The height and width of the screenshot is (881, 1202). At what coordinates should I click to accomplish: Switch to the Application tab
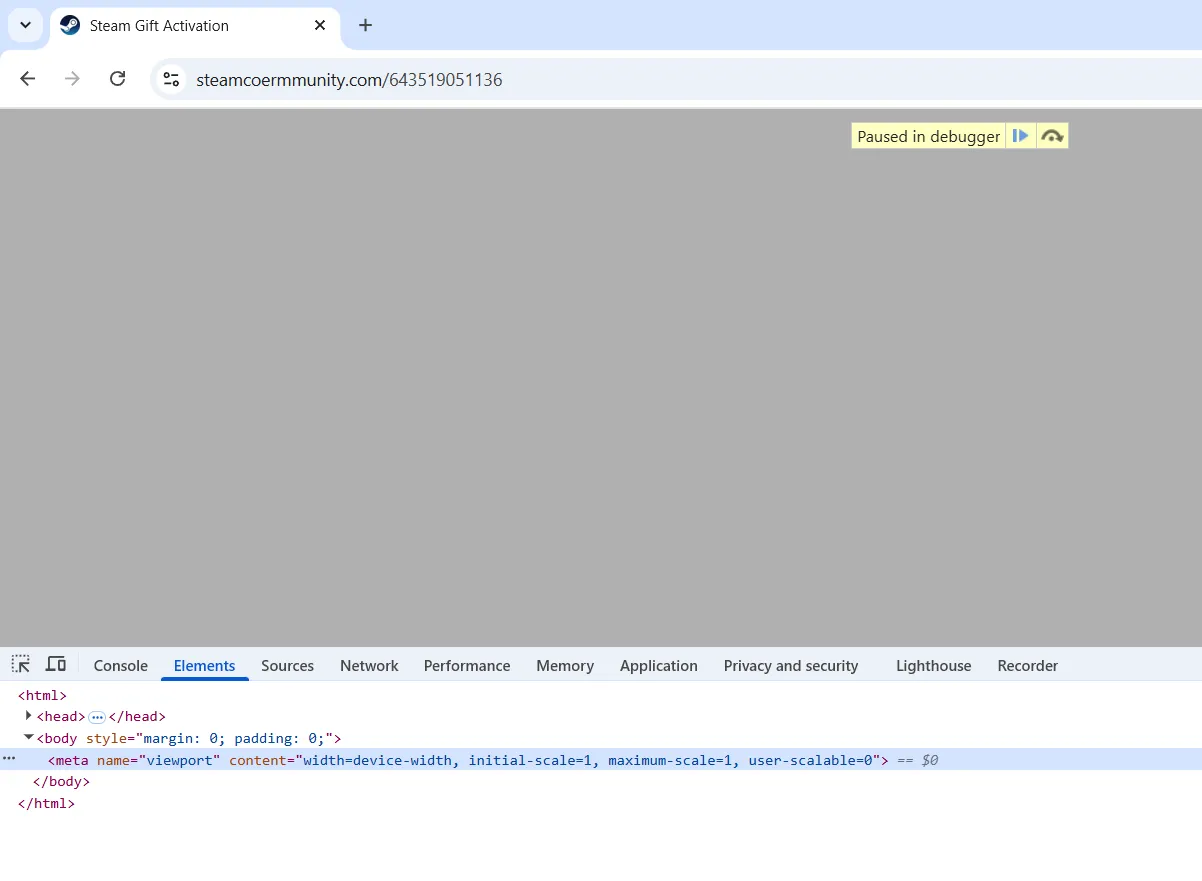(x=659, y=666)
